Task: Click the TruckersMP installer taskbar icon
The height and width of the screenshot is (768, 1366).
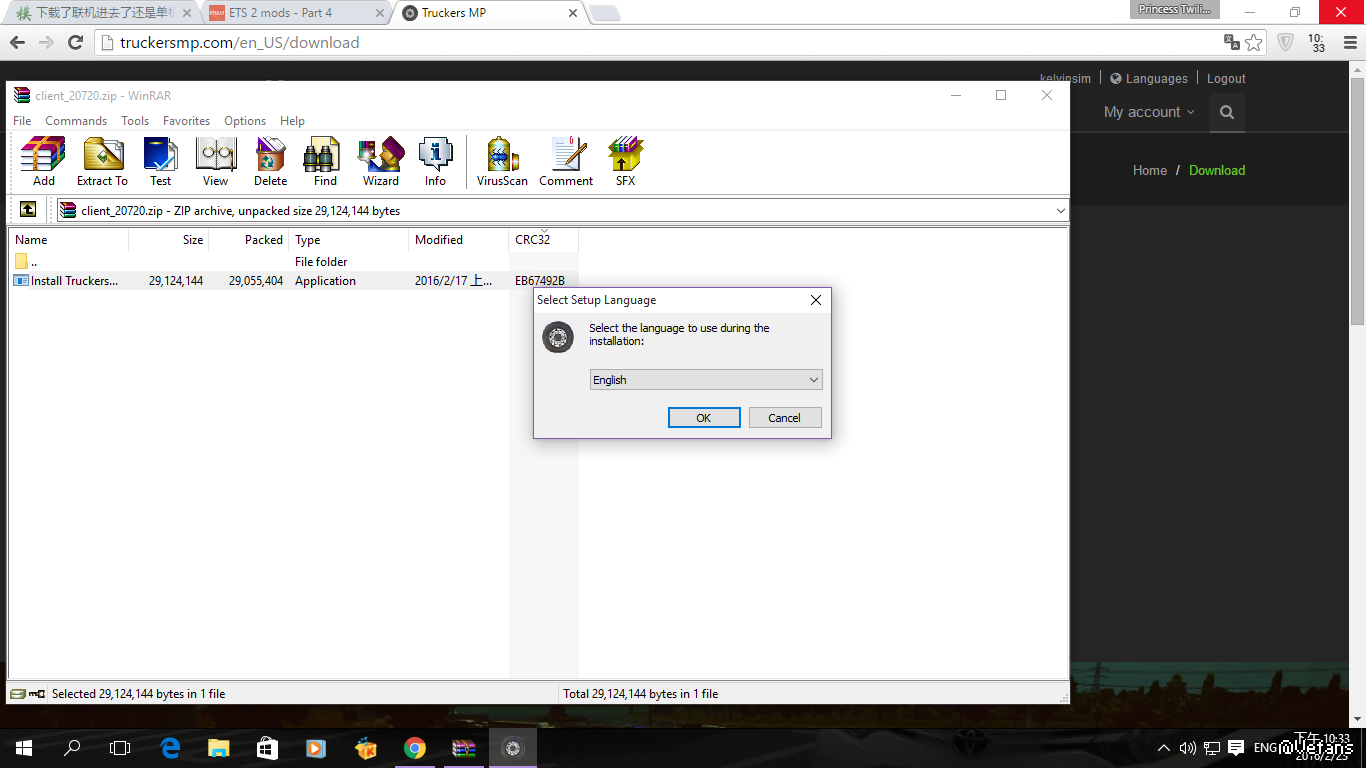Action: [x=512, y=747]
